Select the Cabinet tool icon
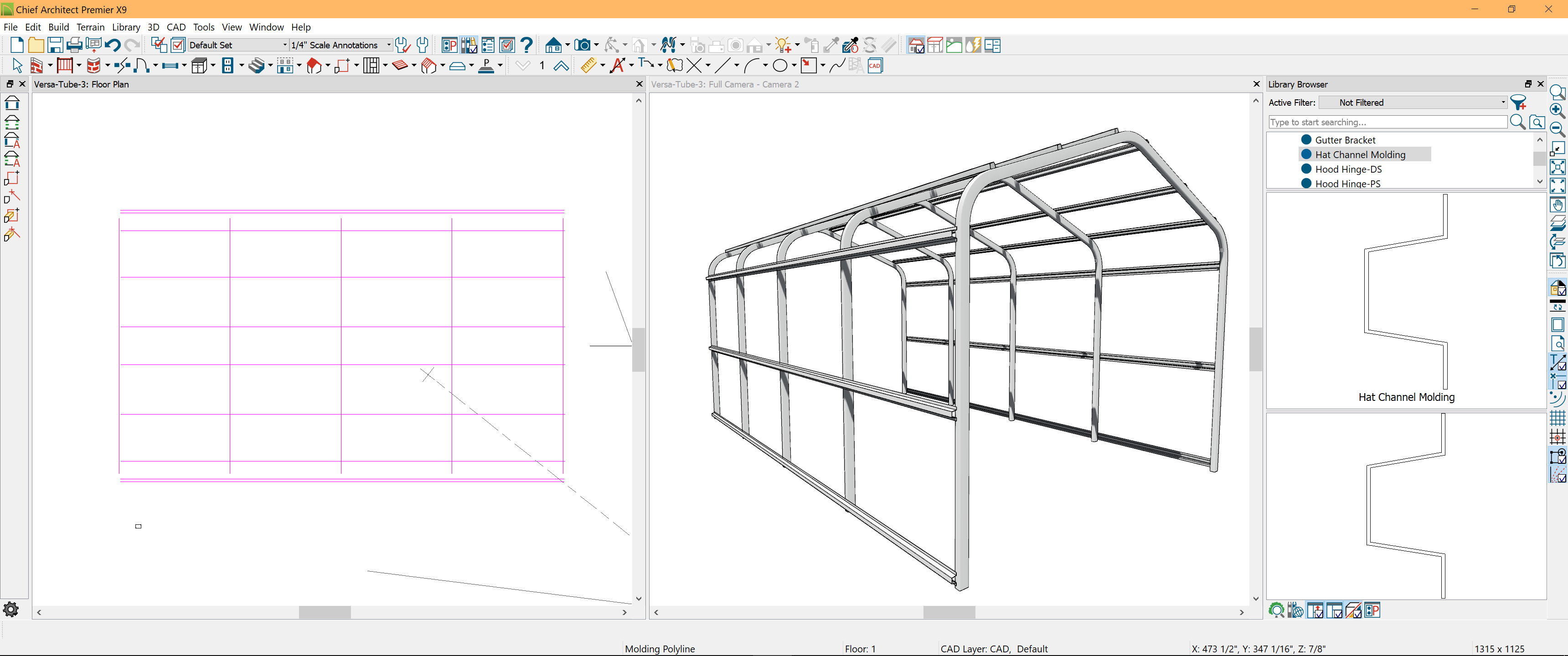 (x=199, y=66)
